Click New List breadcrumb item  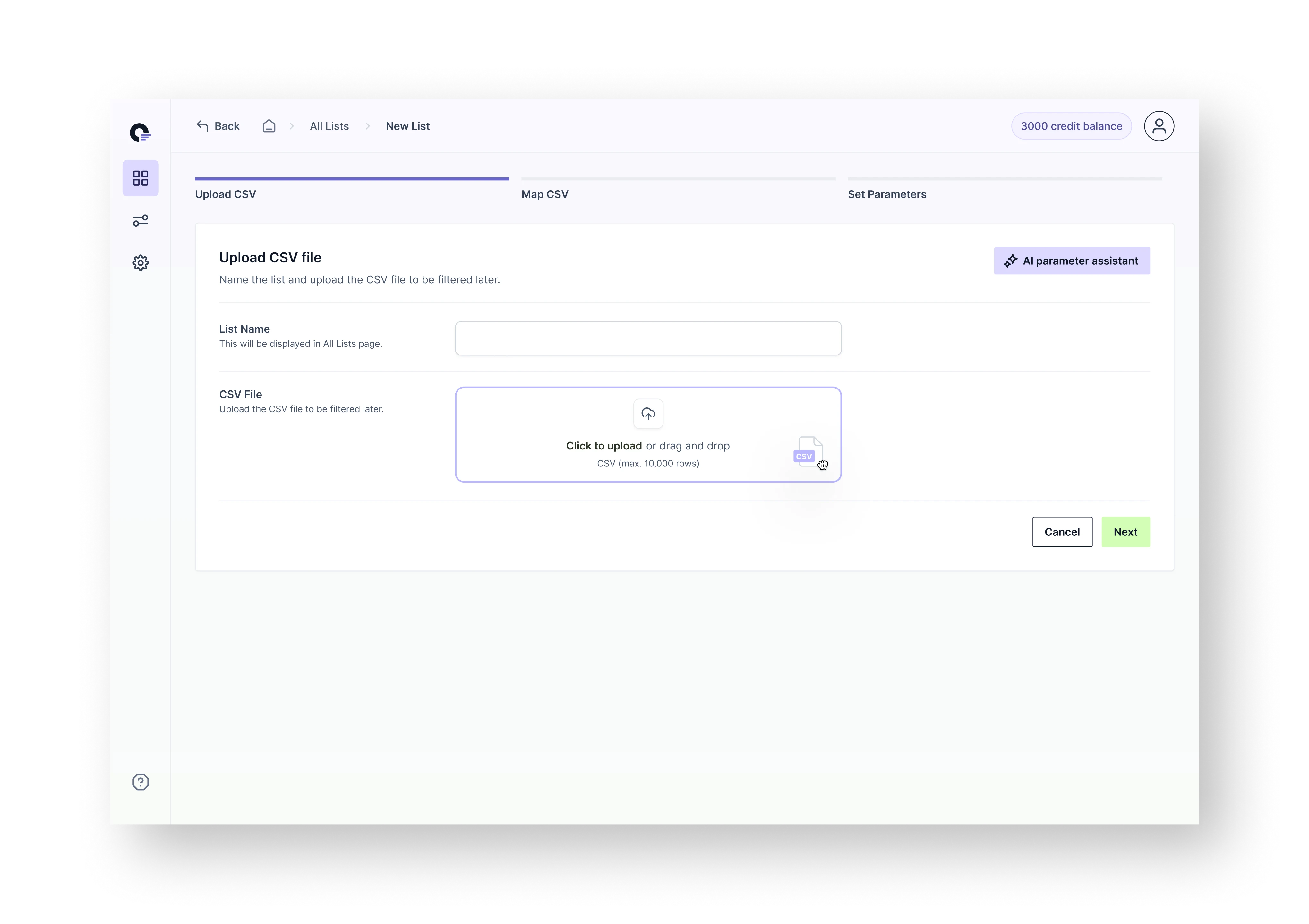point(408,126)
